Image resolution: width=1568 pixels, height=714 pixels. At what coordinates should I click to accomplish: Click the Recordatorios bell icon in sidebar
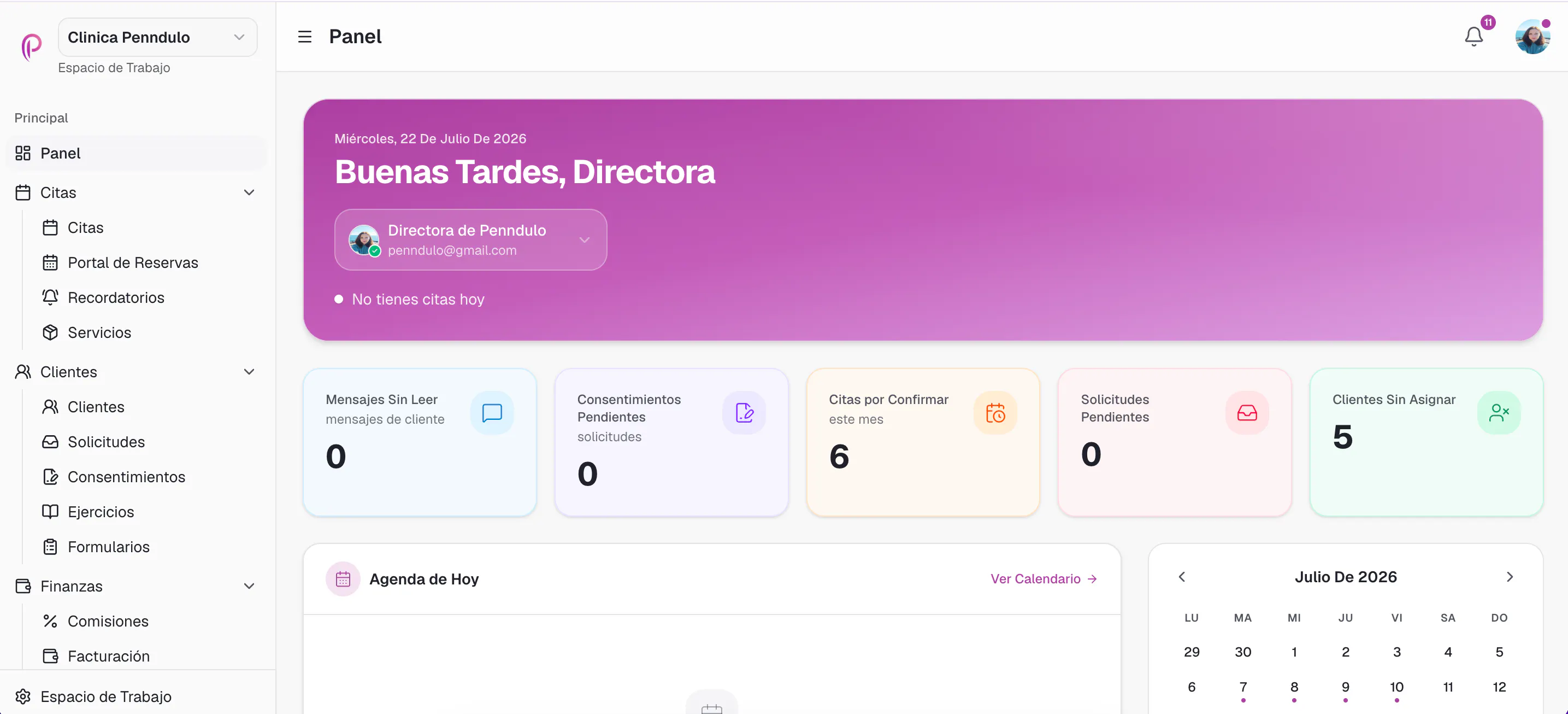tap(50, 297)
